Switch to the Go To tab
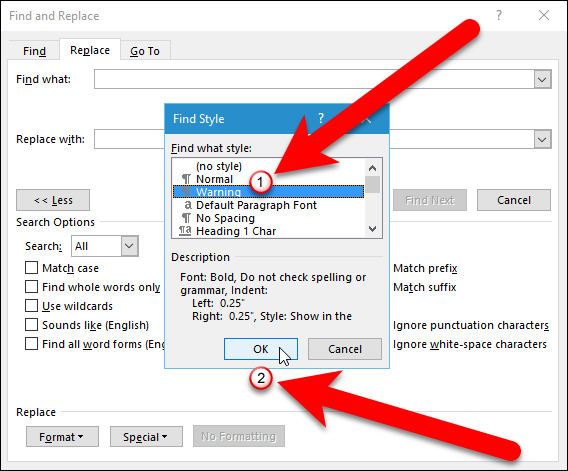The image size is (568, 471). pyautogui.click(x=145, y=51)
